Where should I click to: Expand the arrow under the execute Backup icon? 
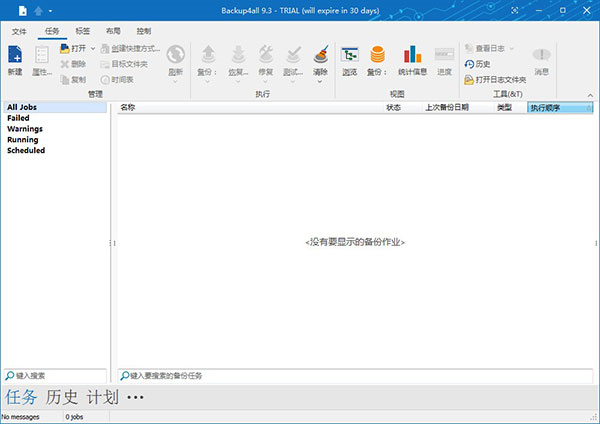[x=207, y=81]
